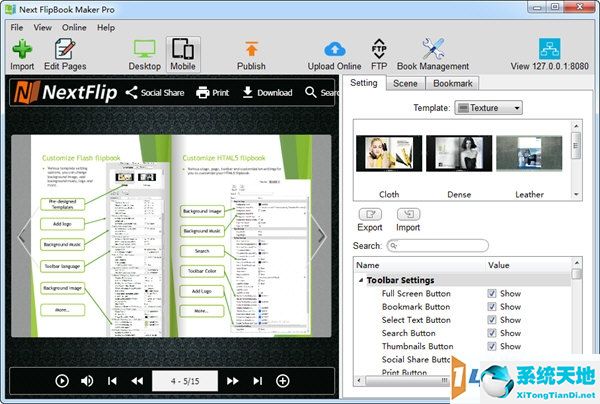Click the green Import plus icon
The width and height of the screenshot is (600, 404).
pyautogui.click(x=22, y=49)
